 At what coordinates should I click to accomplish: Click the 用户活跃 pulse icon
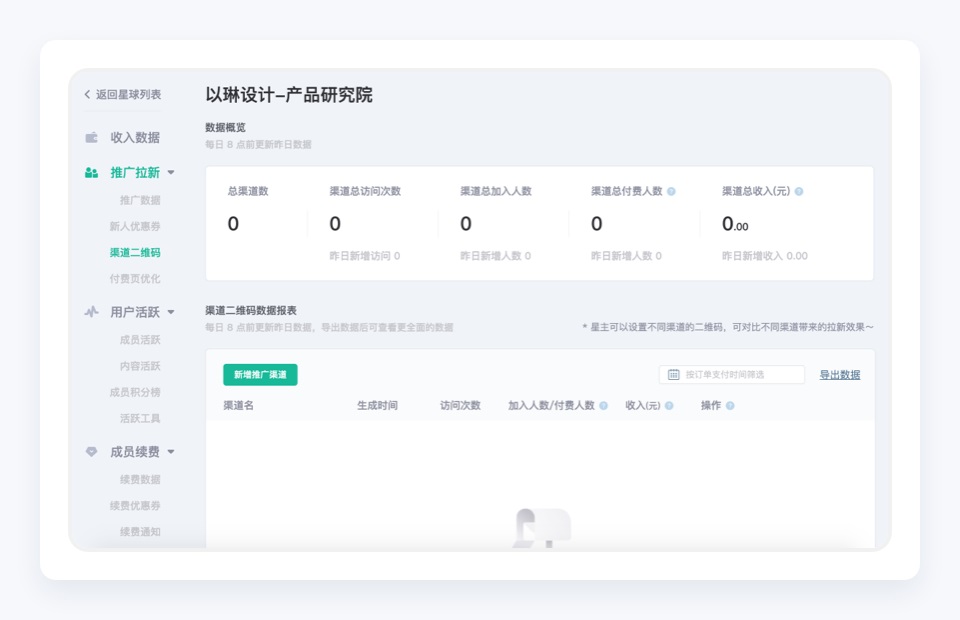[91, 312]
